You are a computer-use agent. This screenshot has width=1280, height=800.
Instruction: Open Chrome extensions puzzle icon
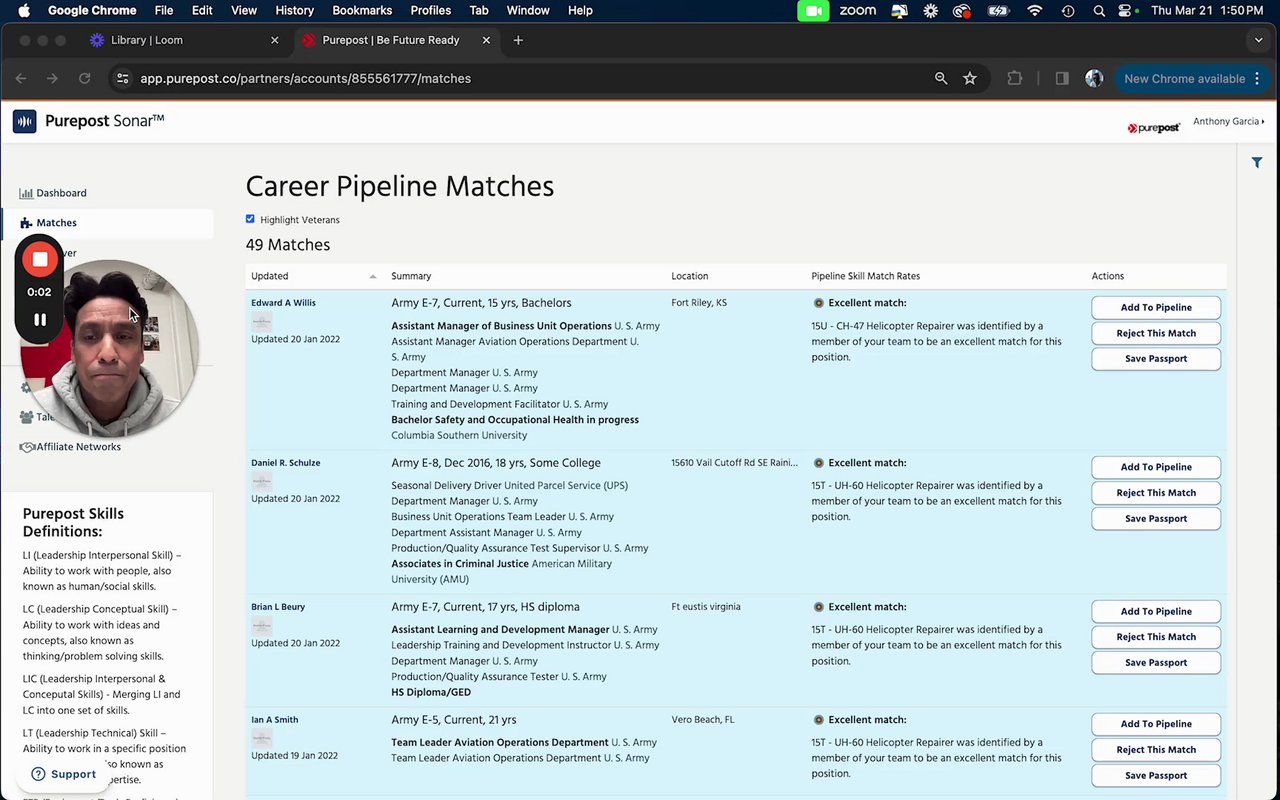click(x=1015, y=78)
